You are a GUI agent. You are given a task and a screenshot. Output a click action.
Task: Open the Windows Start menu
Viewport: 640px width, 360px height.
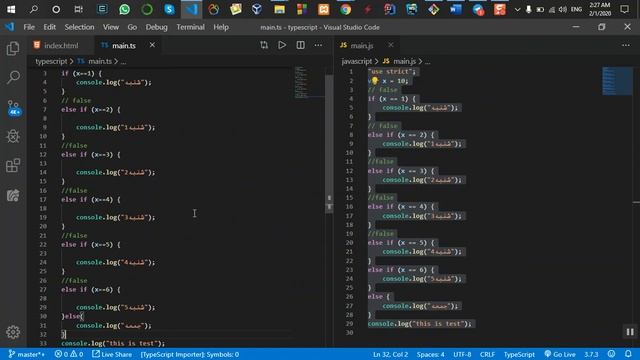11,9
